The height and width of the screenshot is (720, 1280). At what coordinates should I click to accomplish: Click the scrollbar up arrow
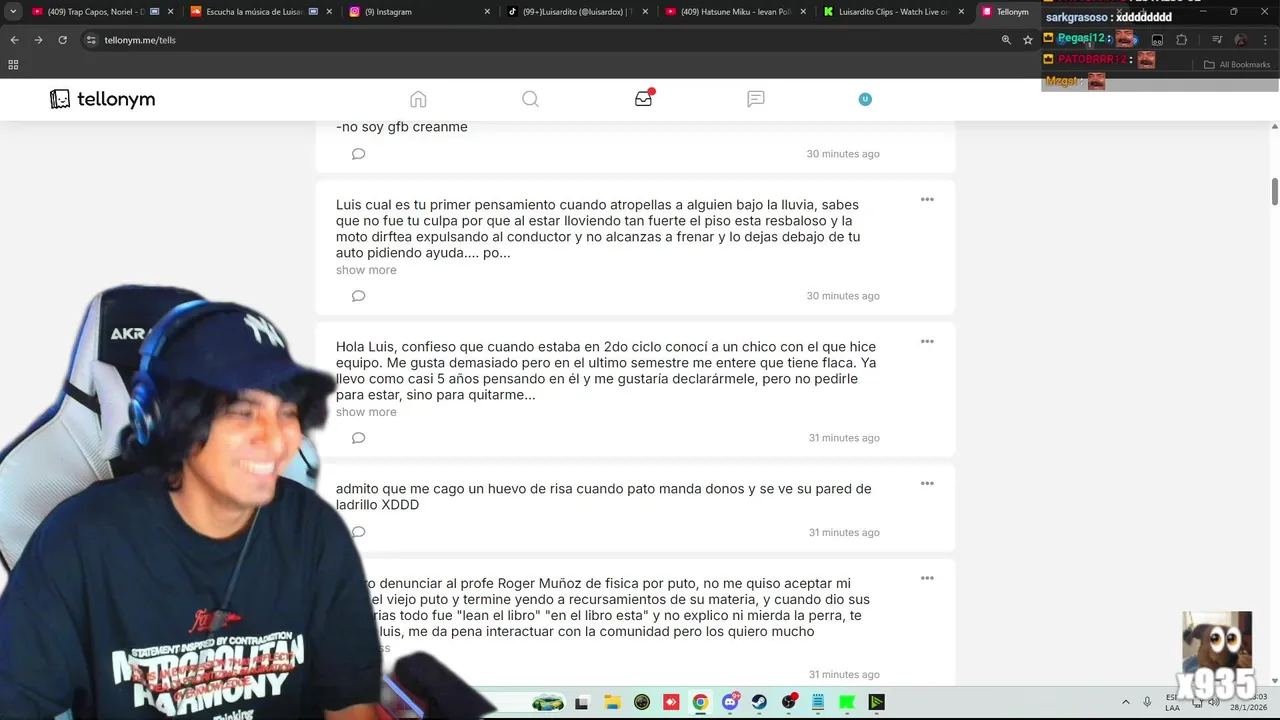click(x=1274, y=126)
